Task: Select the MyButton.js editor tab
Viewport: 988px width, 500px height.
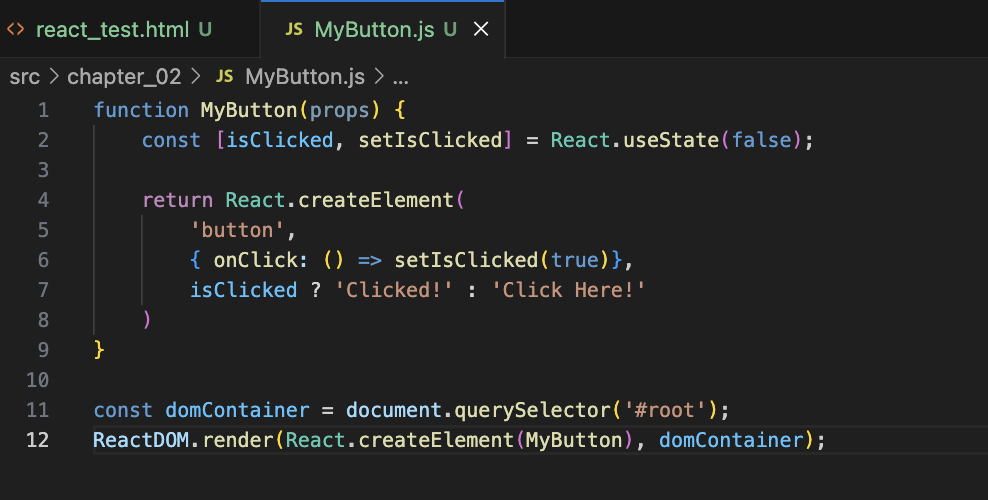Action: 382,29
